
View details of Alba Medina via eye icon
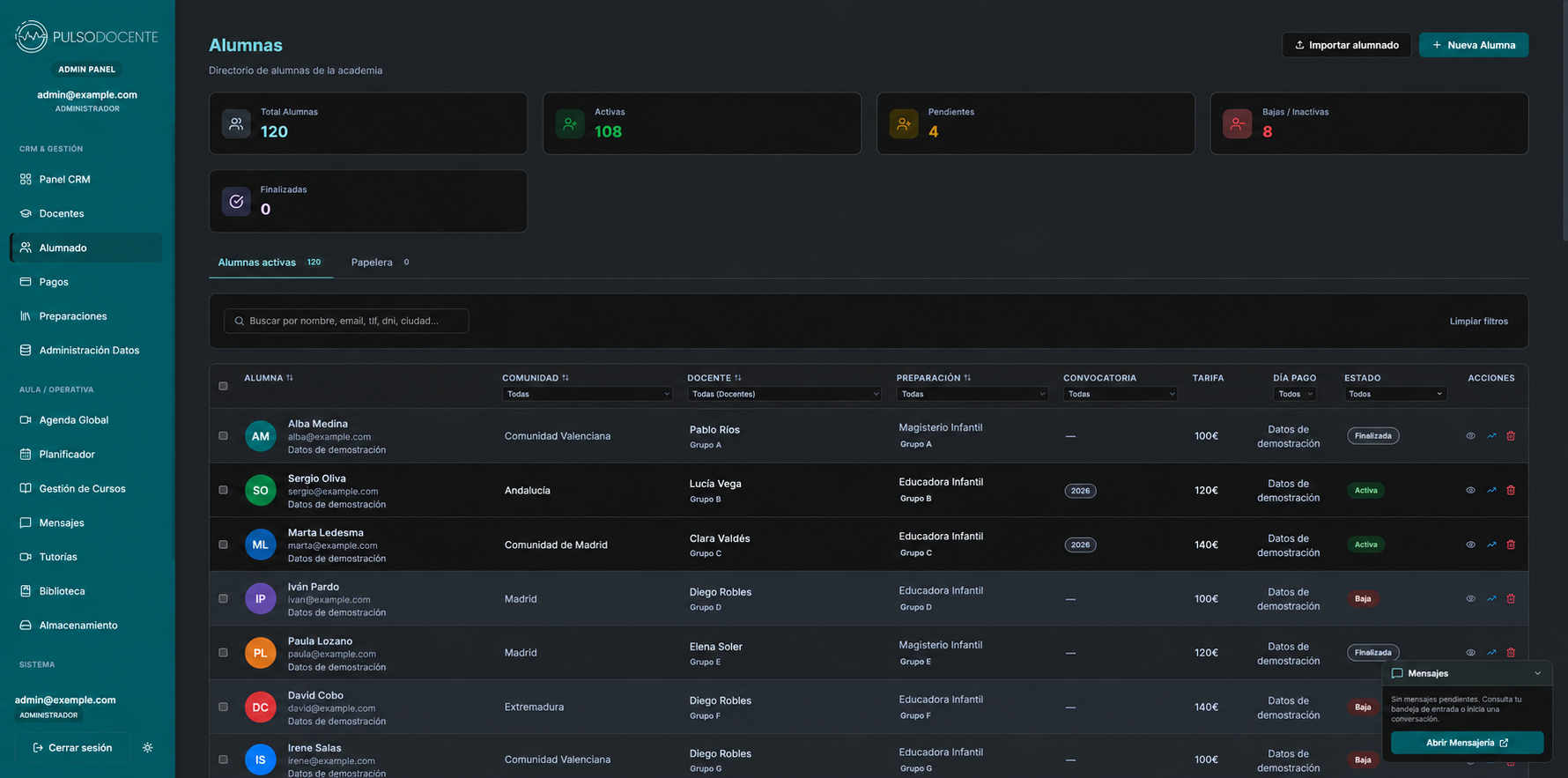click(x=1470, y=436)
